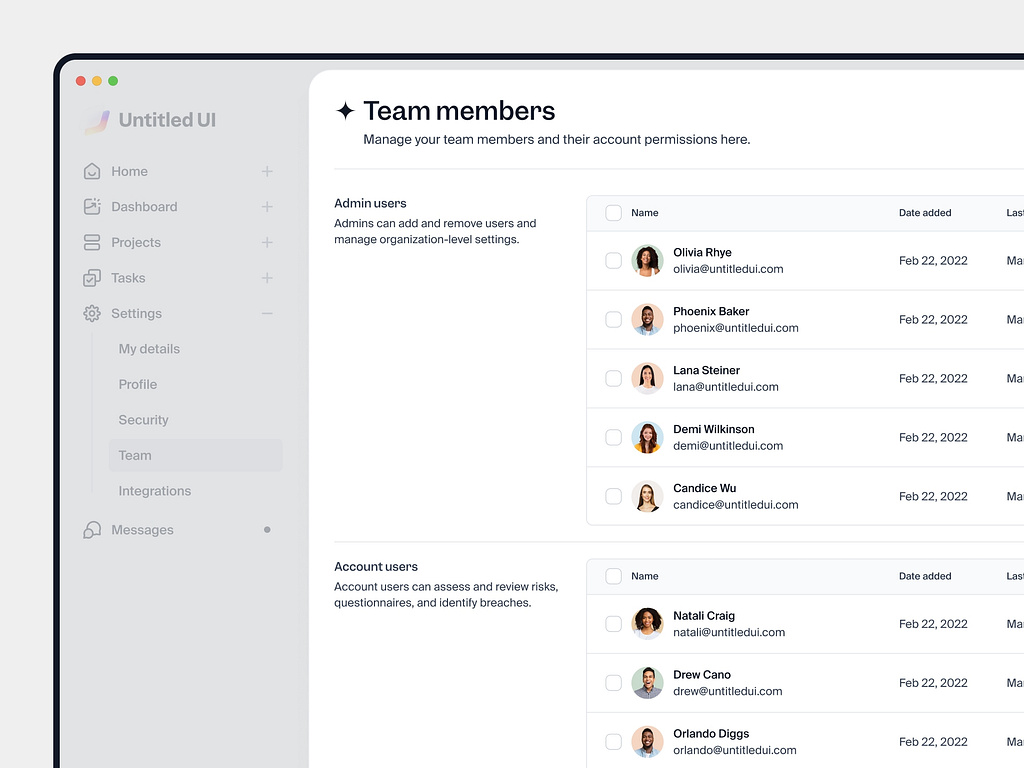Click Phoenix Baker's email address
The image size is (1024, 768).
pos(736,328)
